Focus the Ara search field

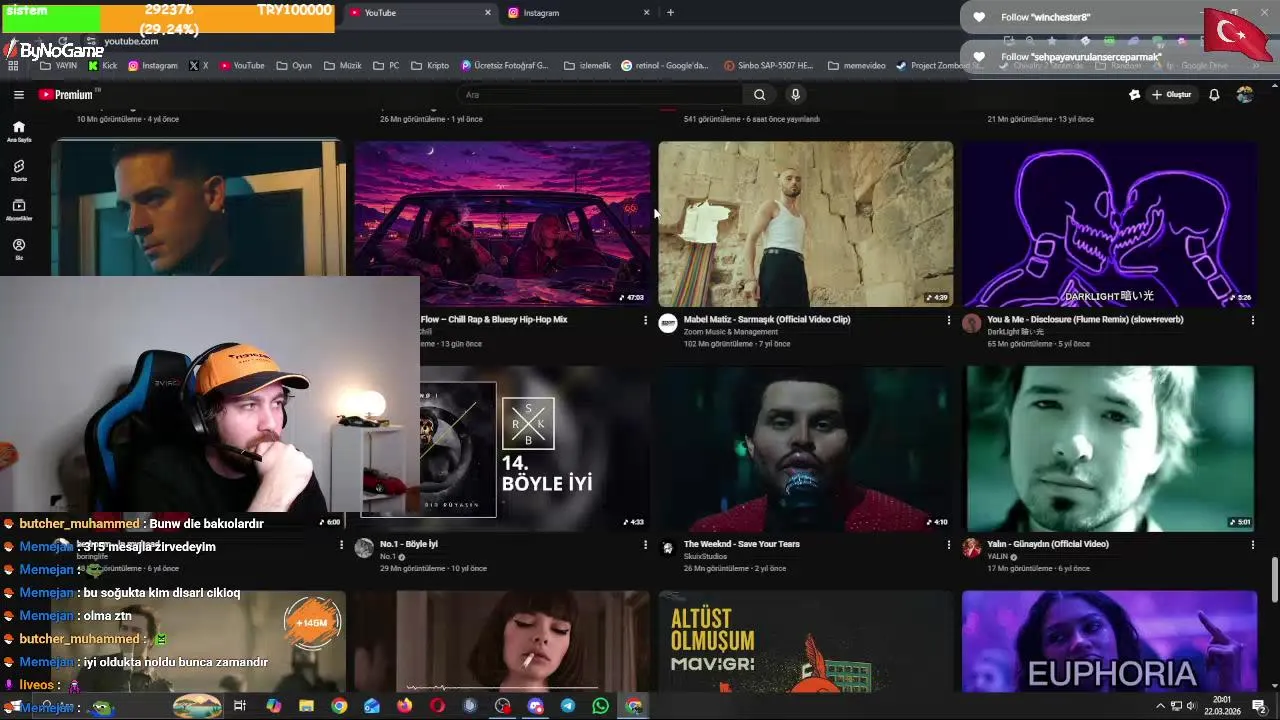click(601, 95)
